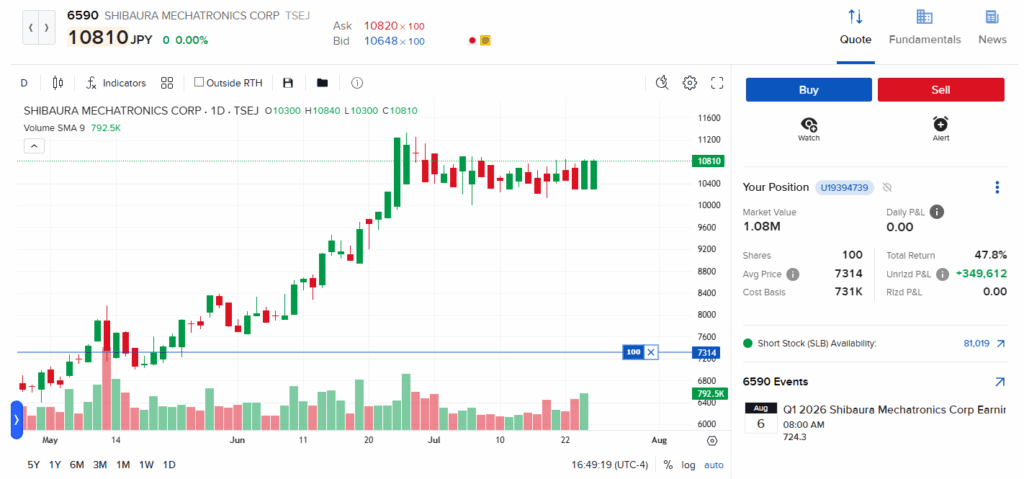
Task: Click the current price label 10810 on axis
Action: click(709, 161)
